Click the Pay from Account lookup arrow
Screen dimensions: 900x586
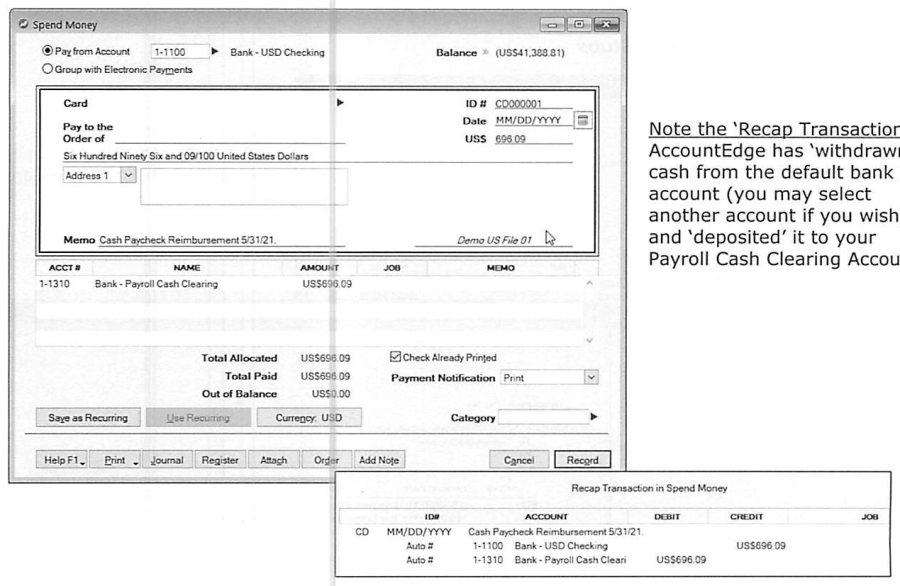[x=215, y=51]
